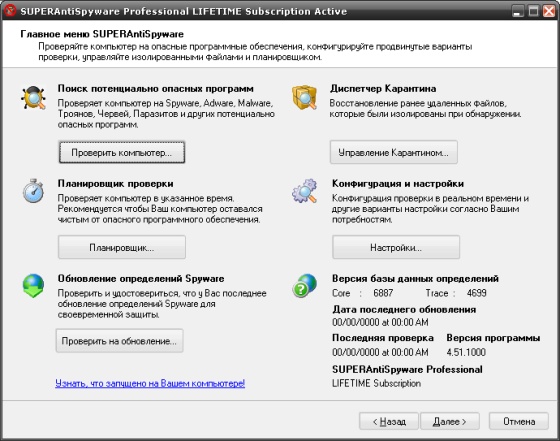Proceed with Далее button
Image resolution: width=560 pixels, height=441 pixels.
click(x=450, y=422)
